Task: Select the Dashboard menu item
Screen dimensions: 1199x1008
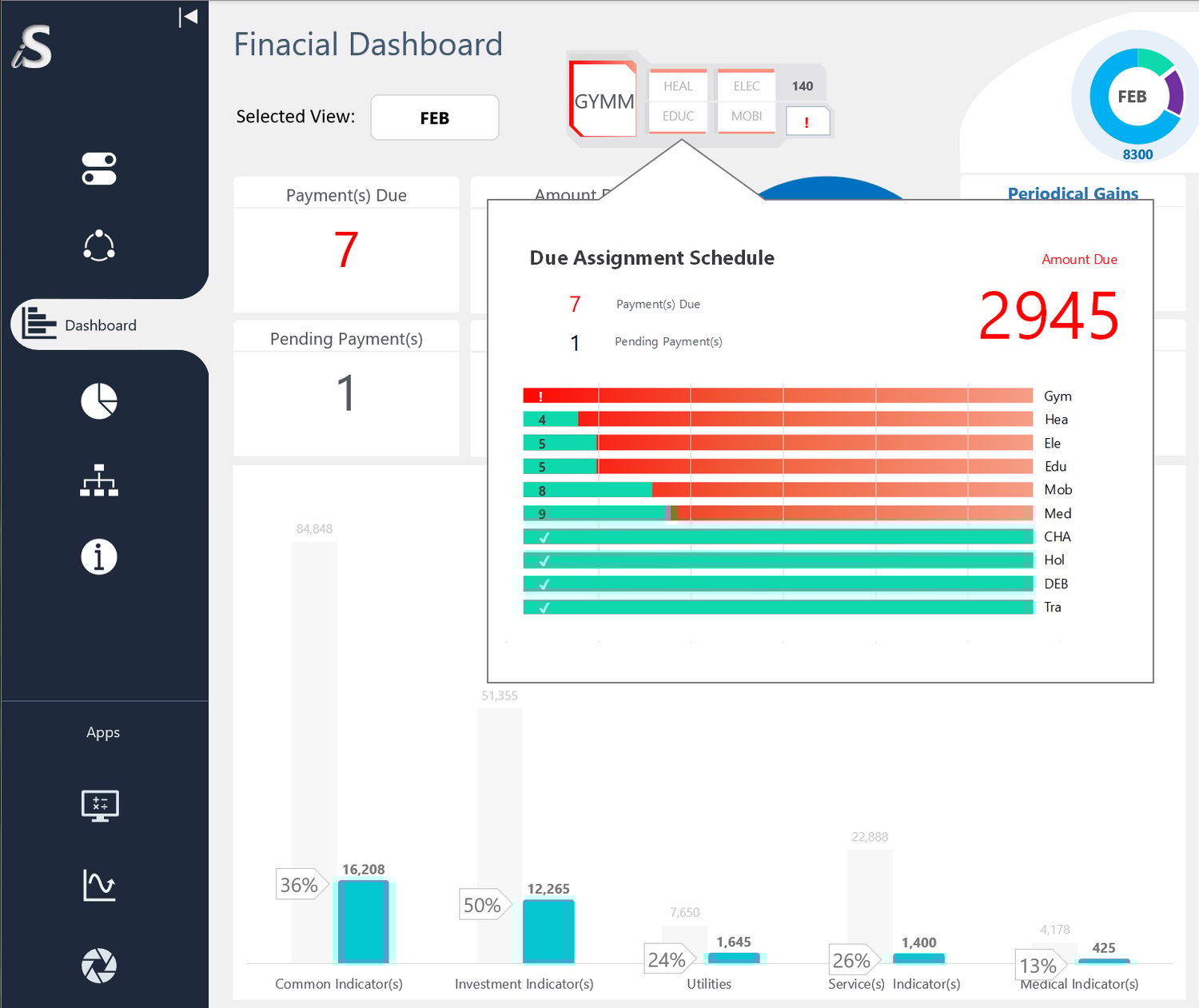Action: pyautogui.click(x=100, y=325)
